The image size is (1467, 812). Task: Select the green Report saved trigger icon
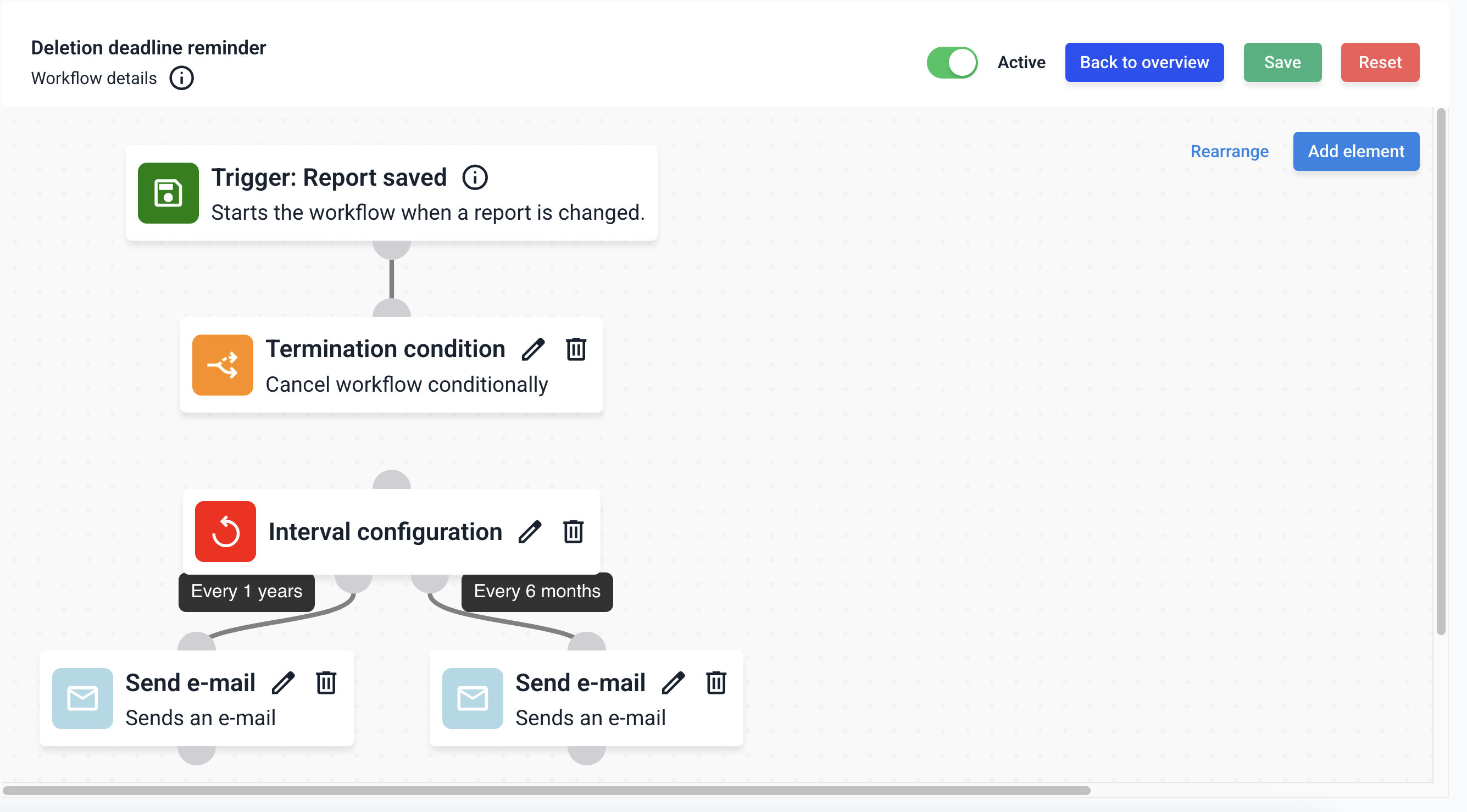click(168, 193)
